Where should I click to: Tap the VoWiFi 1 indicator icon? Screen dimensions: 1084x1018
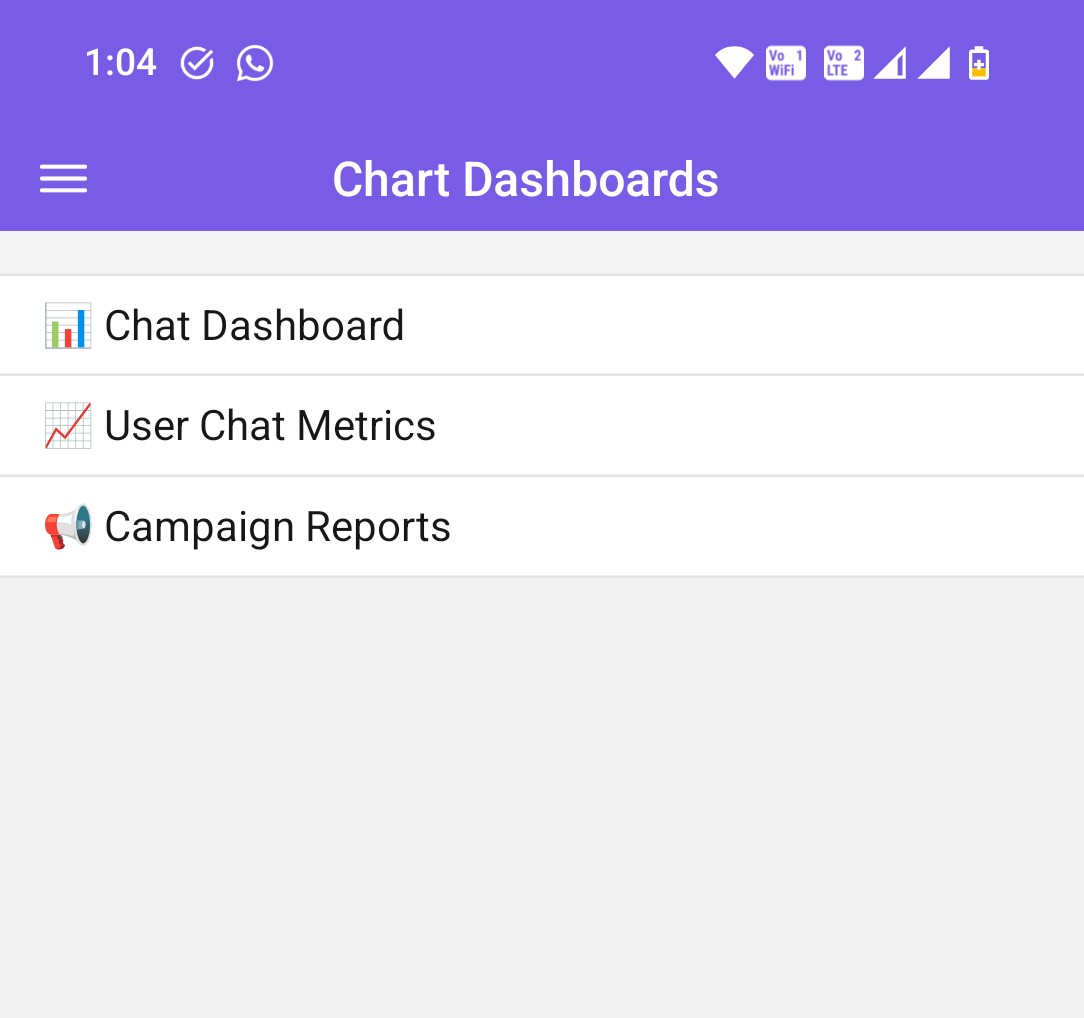point(785,62)
